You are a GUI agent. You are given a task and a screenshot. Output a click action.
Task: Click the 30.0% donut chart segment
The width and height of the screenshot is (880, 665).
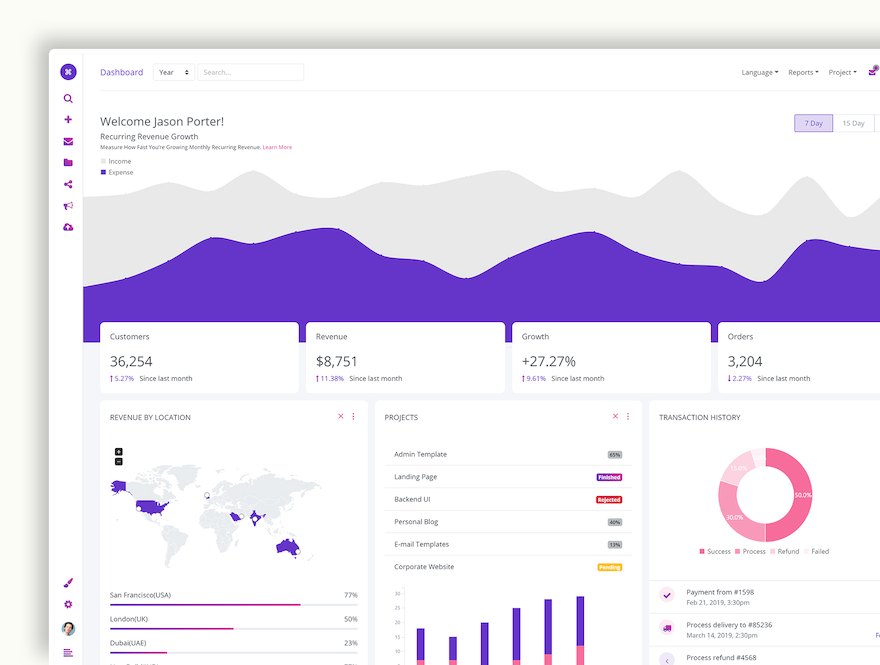click(735, 517)
